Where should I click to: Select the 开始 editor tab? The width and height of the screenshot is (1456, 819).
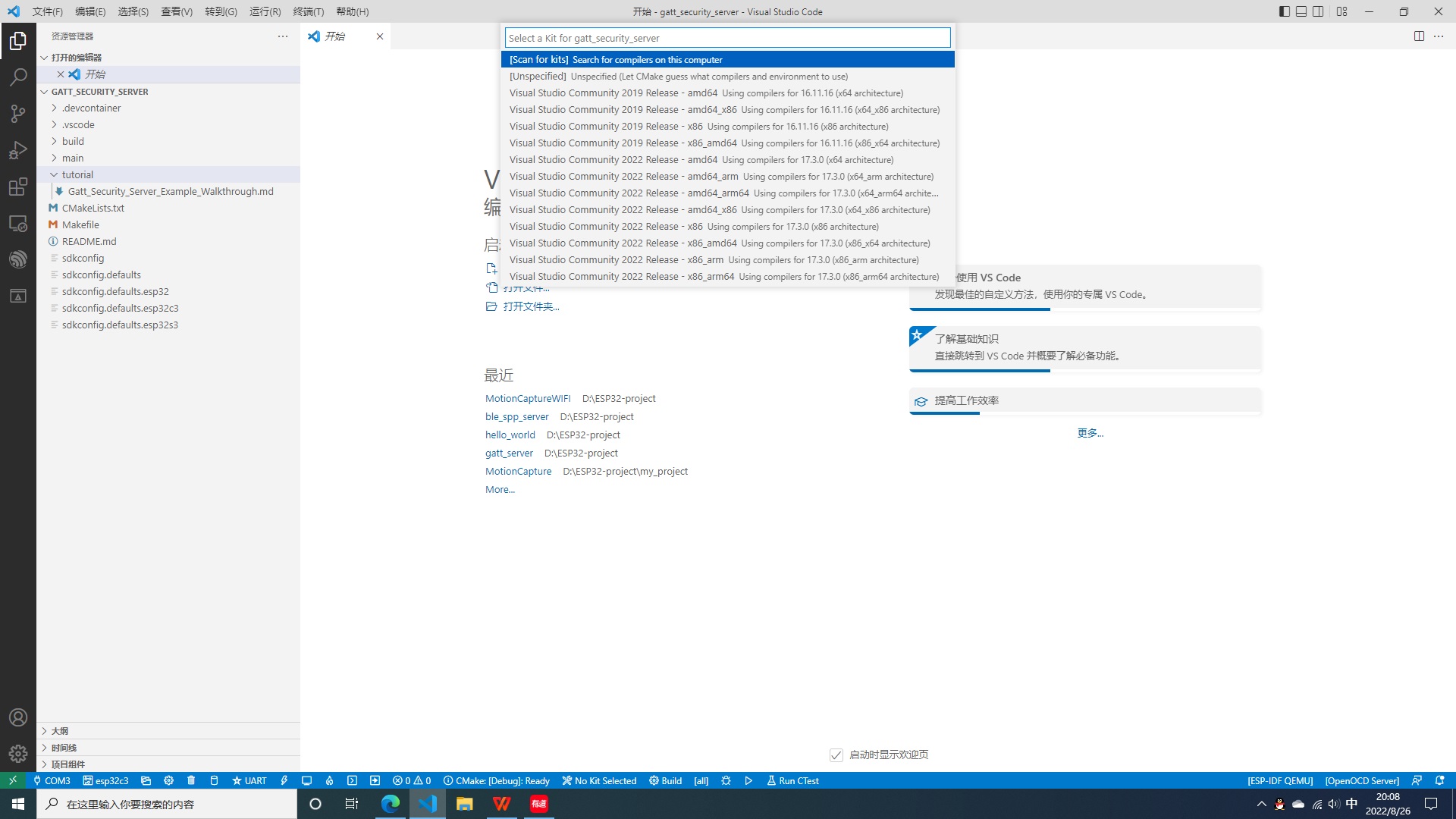point(346,36)
